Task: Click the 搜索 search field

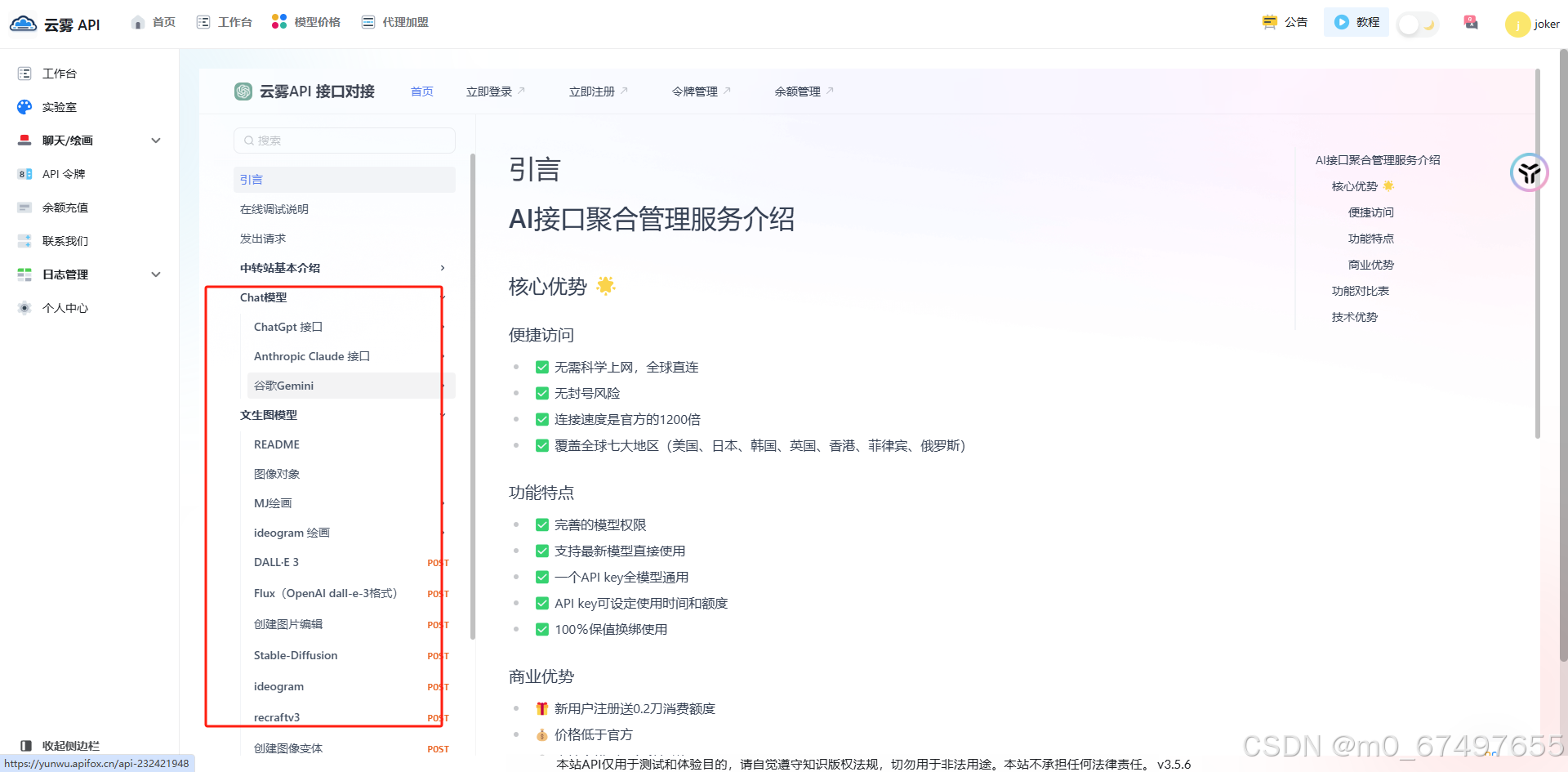Action: (345, 141)
